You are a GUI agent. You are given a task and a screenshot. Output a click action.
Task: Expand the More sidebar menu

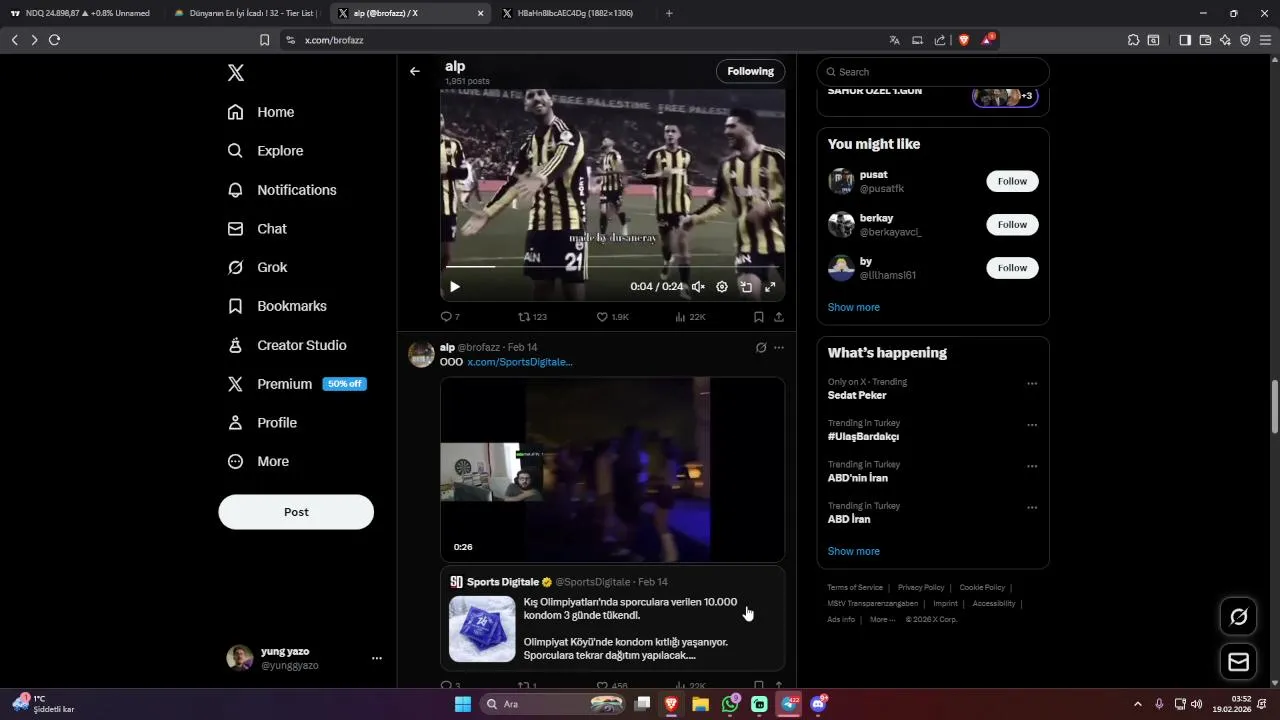tap(259, 462)
